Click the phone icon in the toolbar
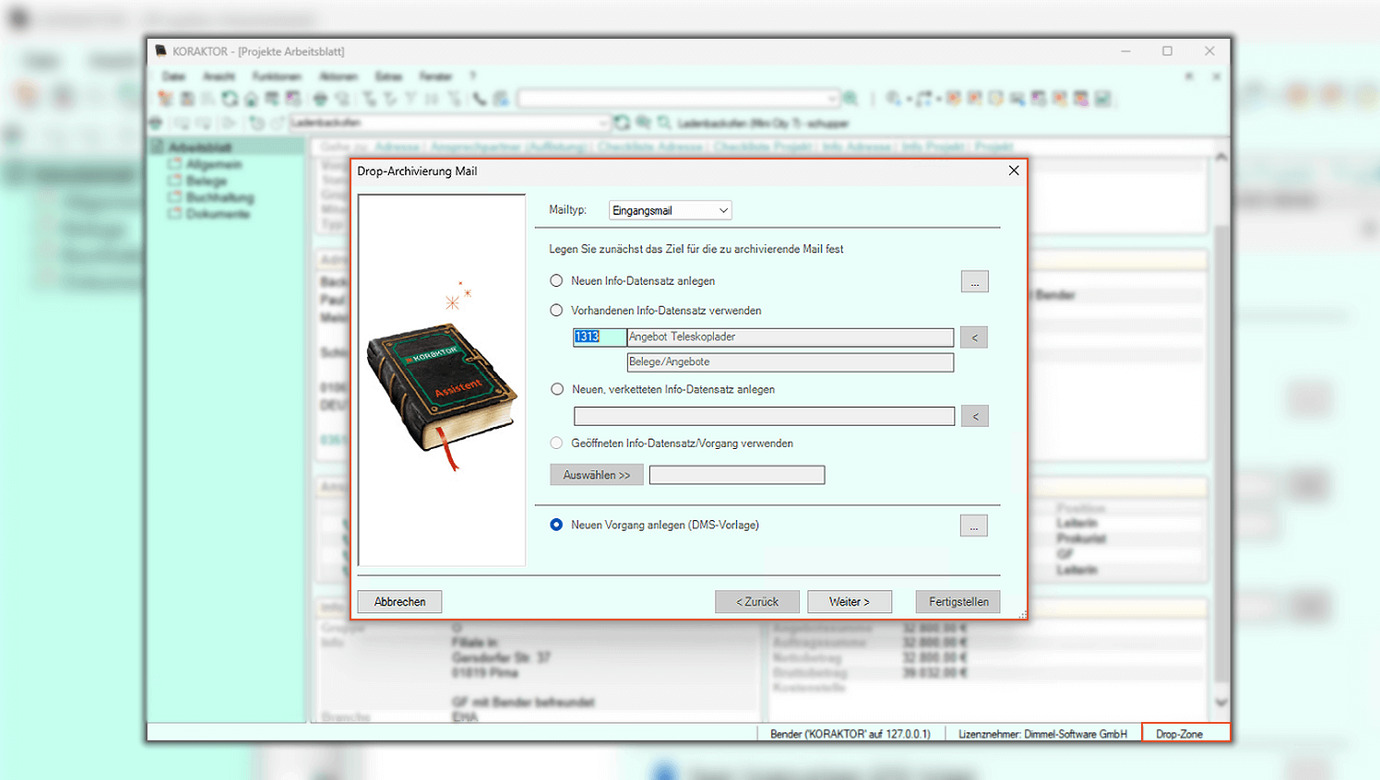The image size is (1380, 780). tap(480, 99)
